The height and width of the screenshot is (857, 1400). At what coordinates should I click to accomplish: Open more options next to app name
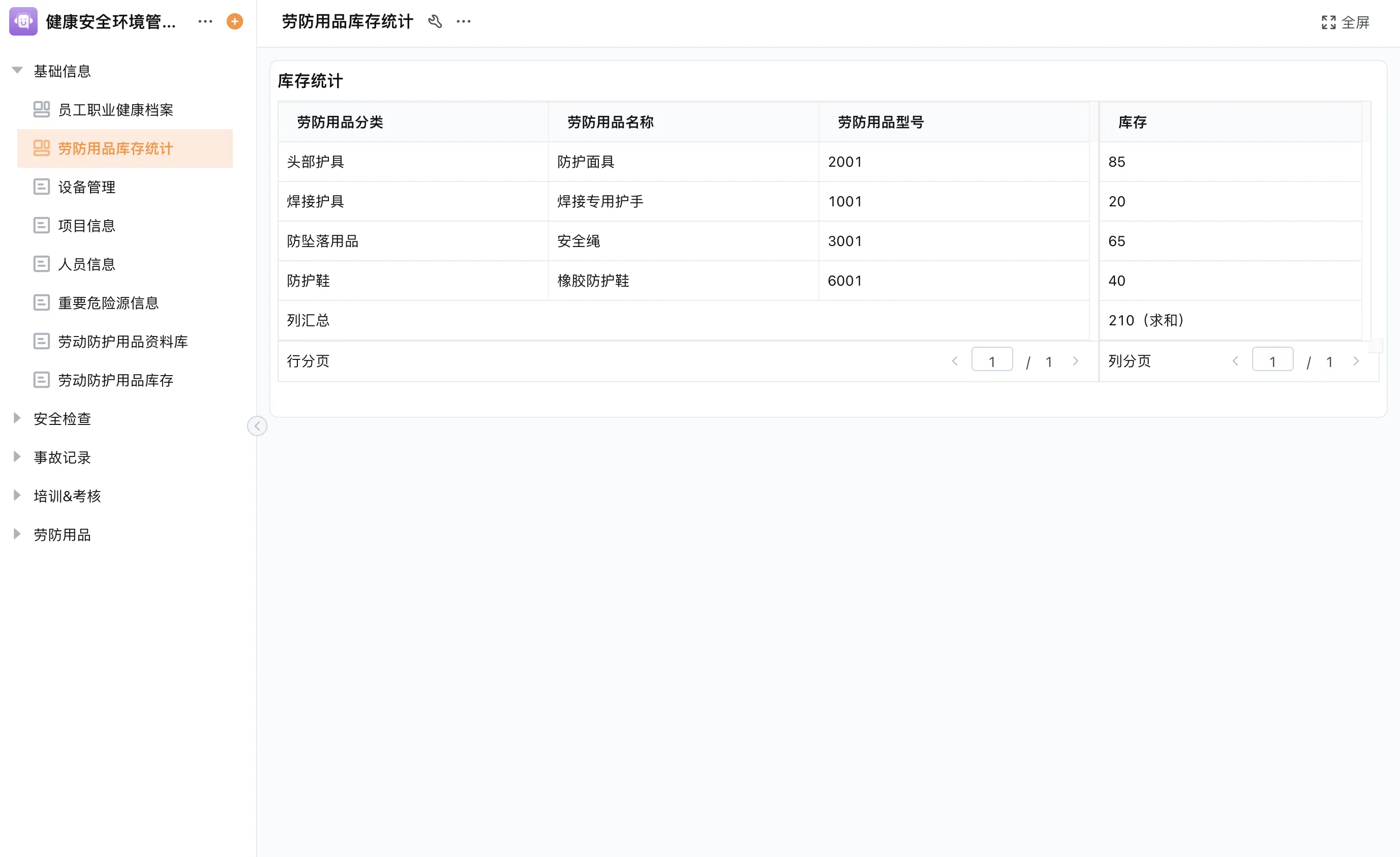click(x=205, y=21)
